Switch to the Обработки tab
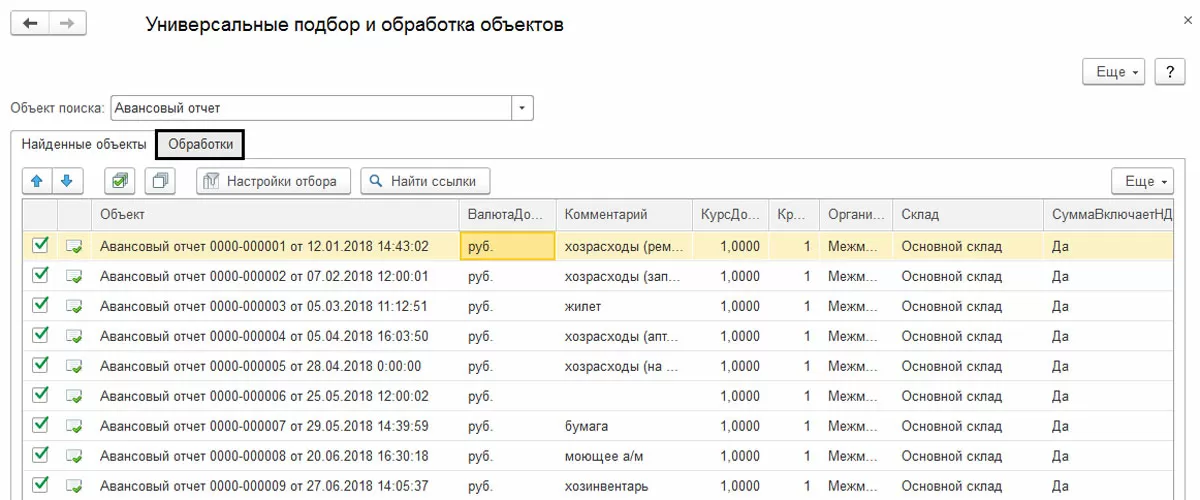Viewport: 1200px width, 500px height. tap(201, 144)
